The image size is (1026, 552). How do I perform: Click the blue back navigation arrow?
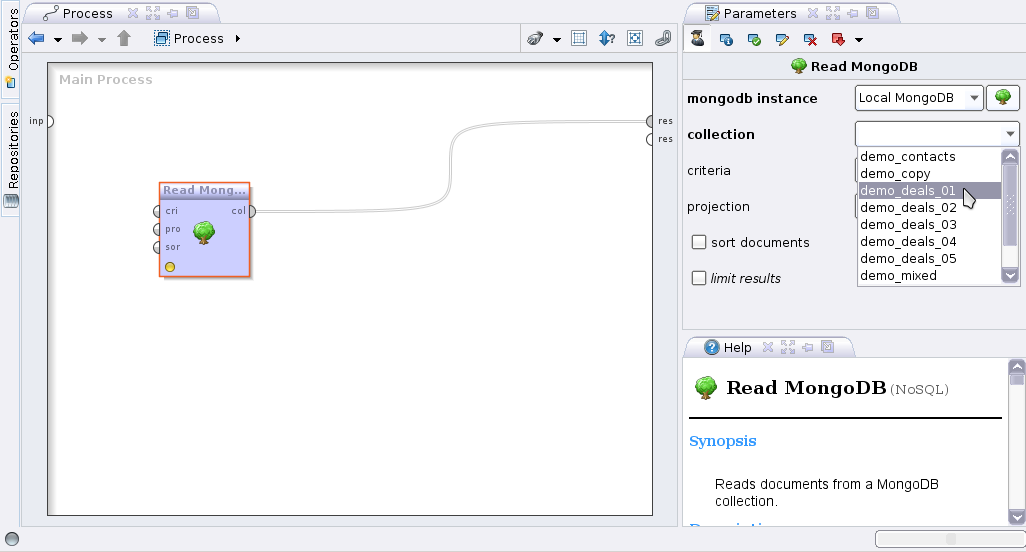37,39
